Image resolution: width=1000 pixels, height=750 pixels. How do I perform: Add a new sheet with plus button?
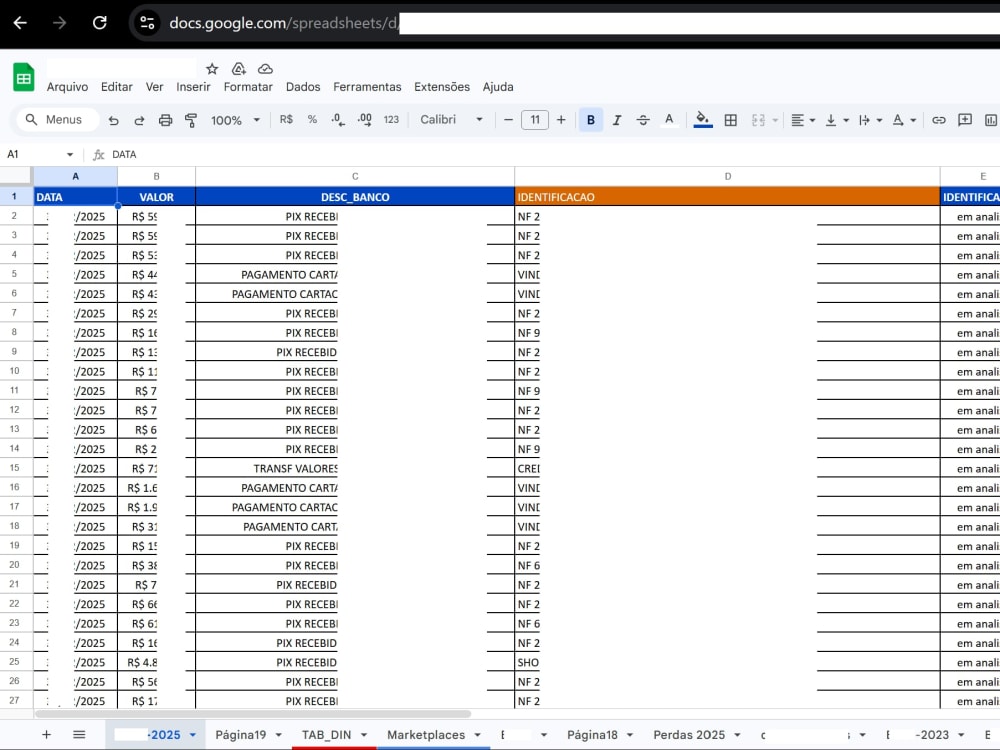[x=47, y=735]
